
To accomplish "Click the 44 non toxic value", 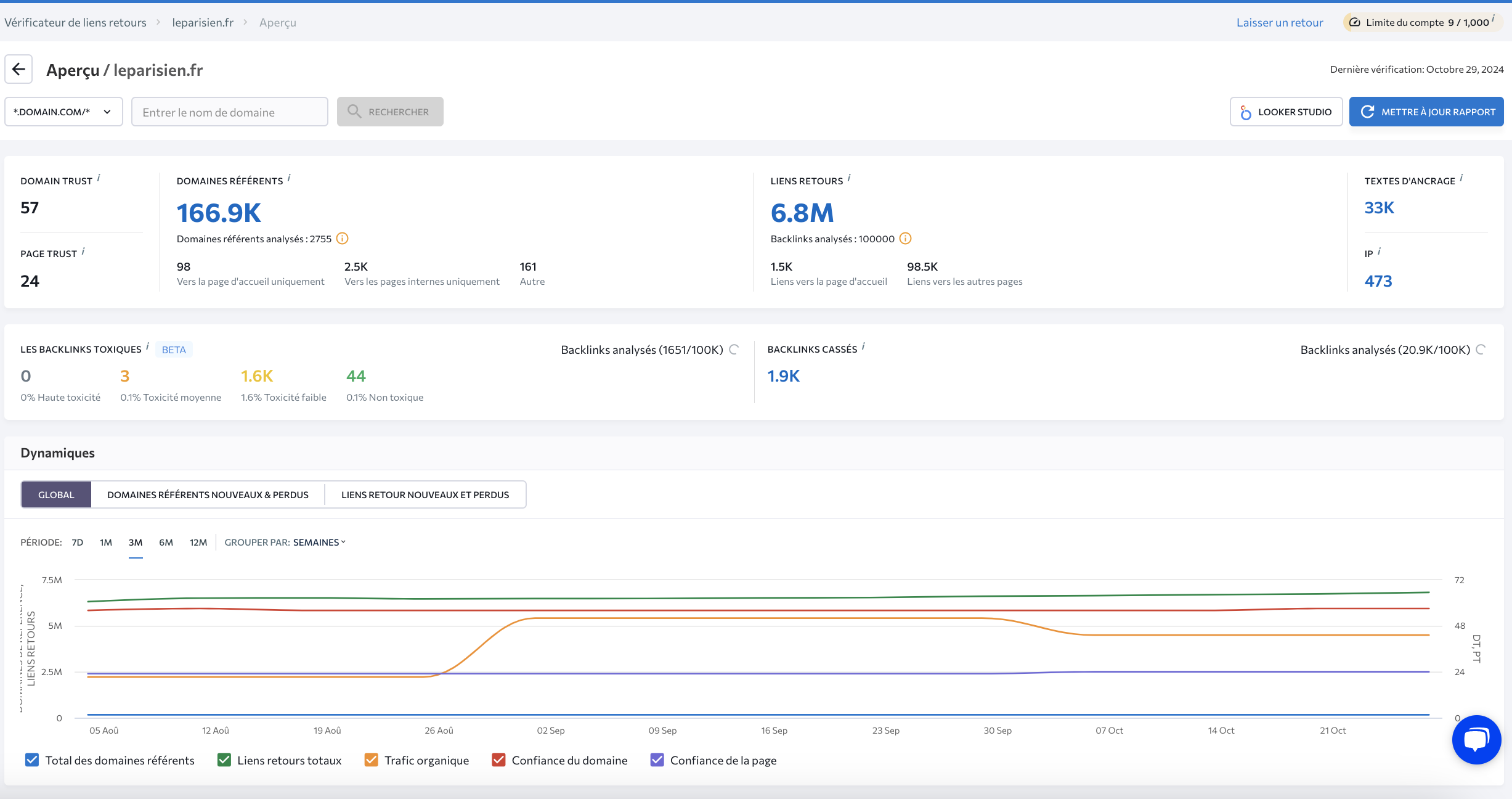I will [356, 376].
